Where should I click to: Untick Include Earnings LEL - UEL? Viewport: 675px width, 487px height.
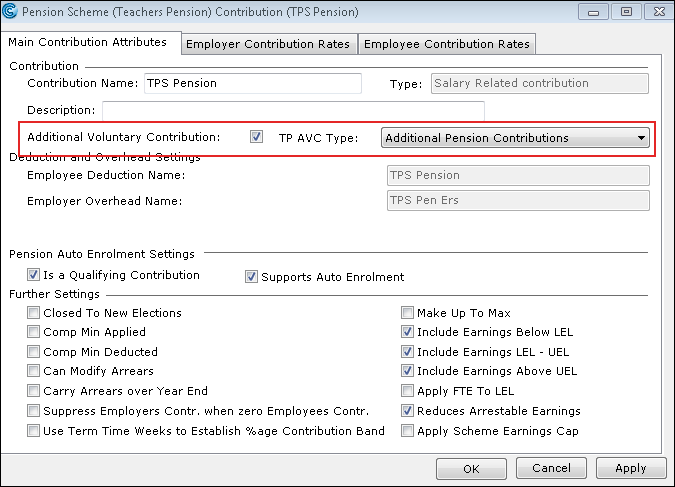coord(407,352)
